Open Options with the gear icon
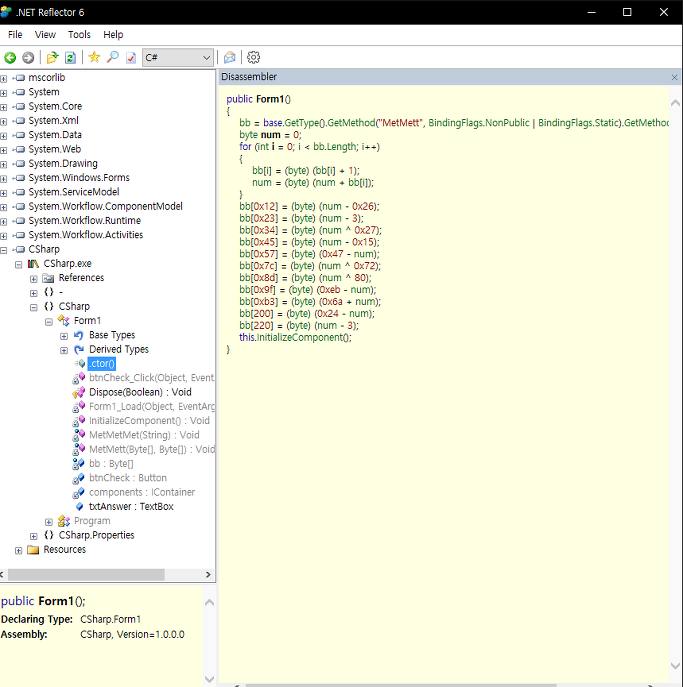Screen dimensions: 683x687 pos(253,57)
